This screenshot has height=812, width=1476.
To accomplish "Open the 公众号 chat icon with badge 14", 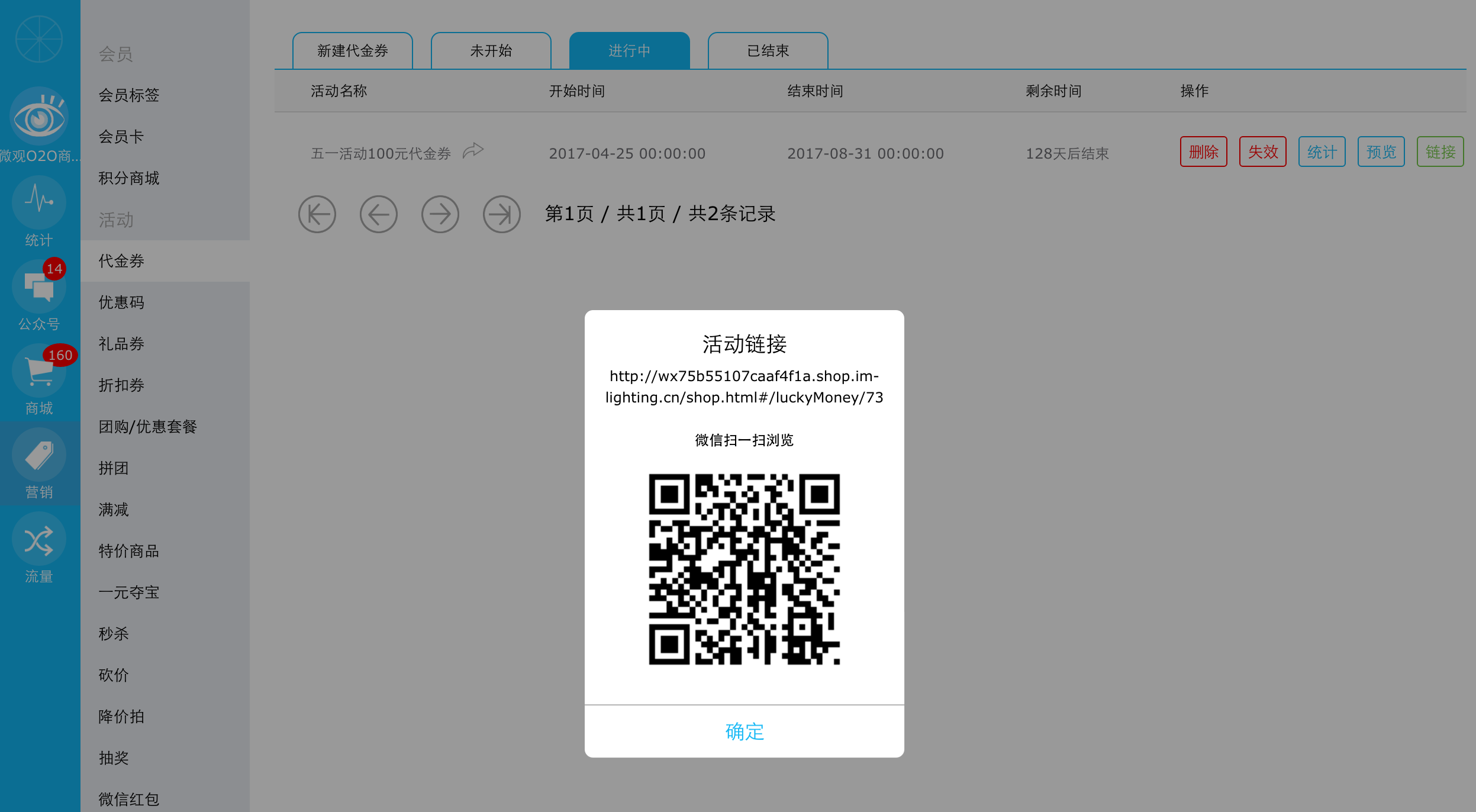I will click(39, 286).
